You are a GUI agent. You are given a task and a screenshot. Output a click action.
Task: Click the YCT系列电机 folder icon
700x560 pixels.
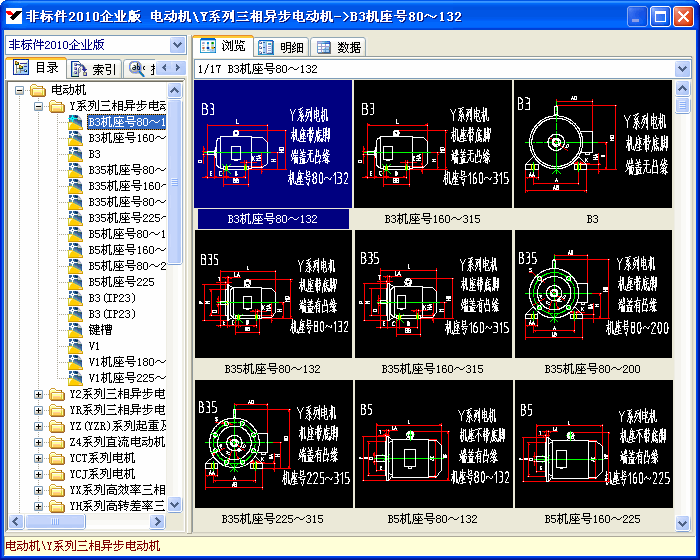(x=56, y=457)
